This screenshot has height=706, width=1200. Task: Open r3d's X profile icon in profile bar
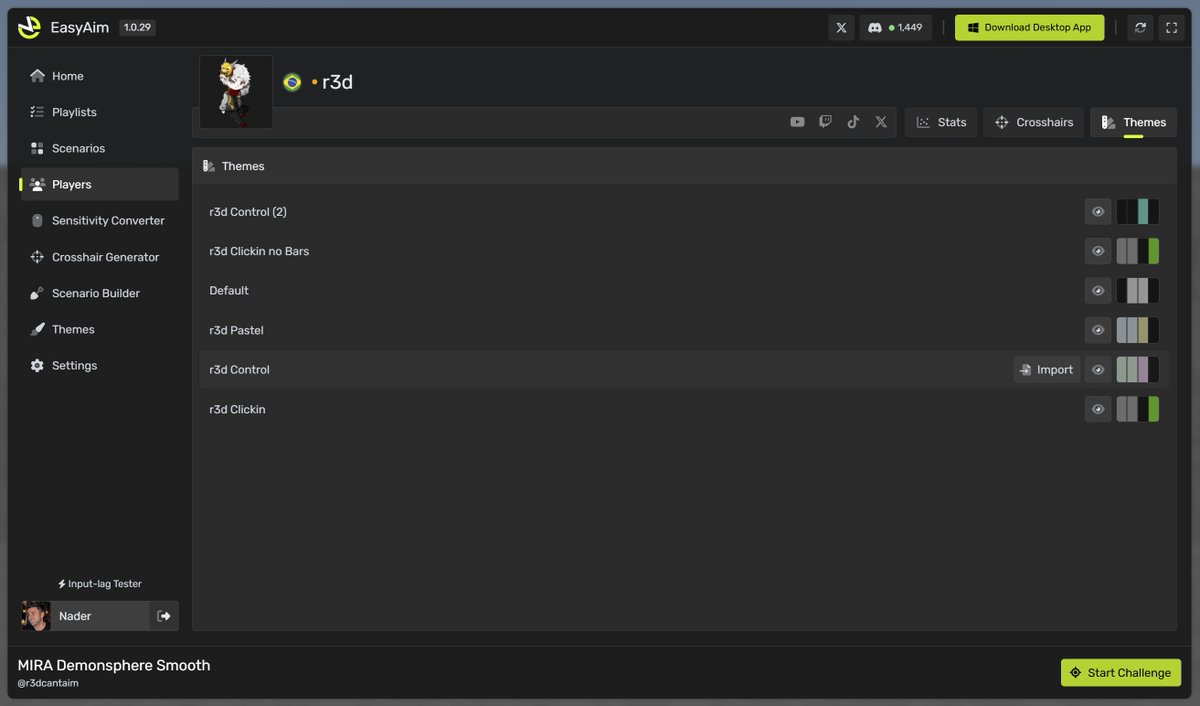click(x=881, y=122)
